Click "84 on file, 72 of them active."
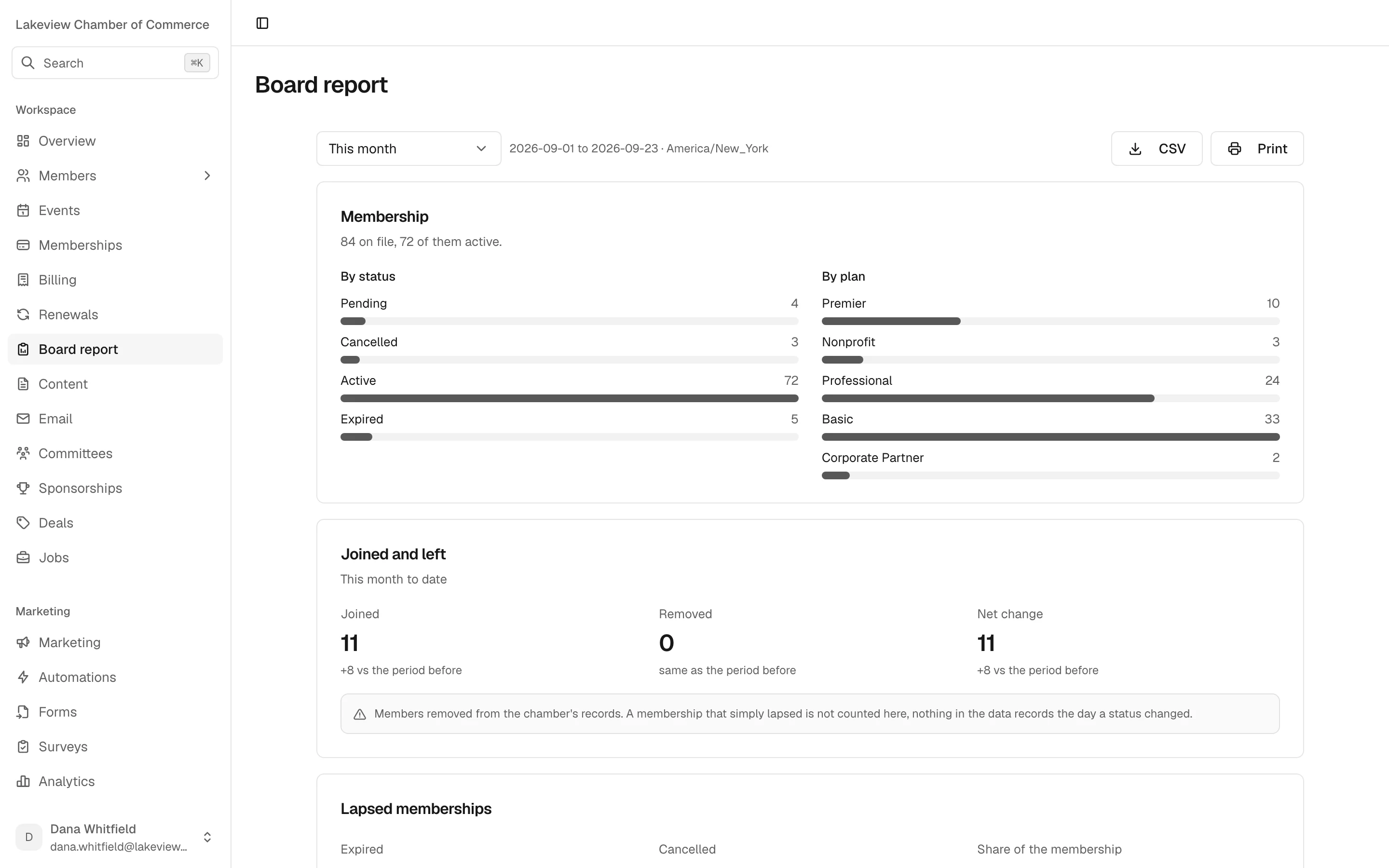The height and width of the screenshot is (868, 1389). (421, 242)
